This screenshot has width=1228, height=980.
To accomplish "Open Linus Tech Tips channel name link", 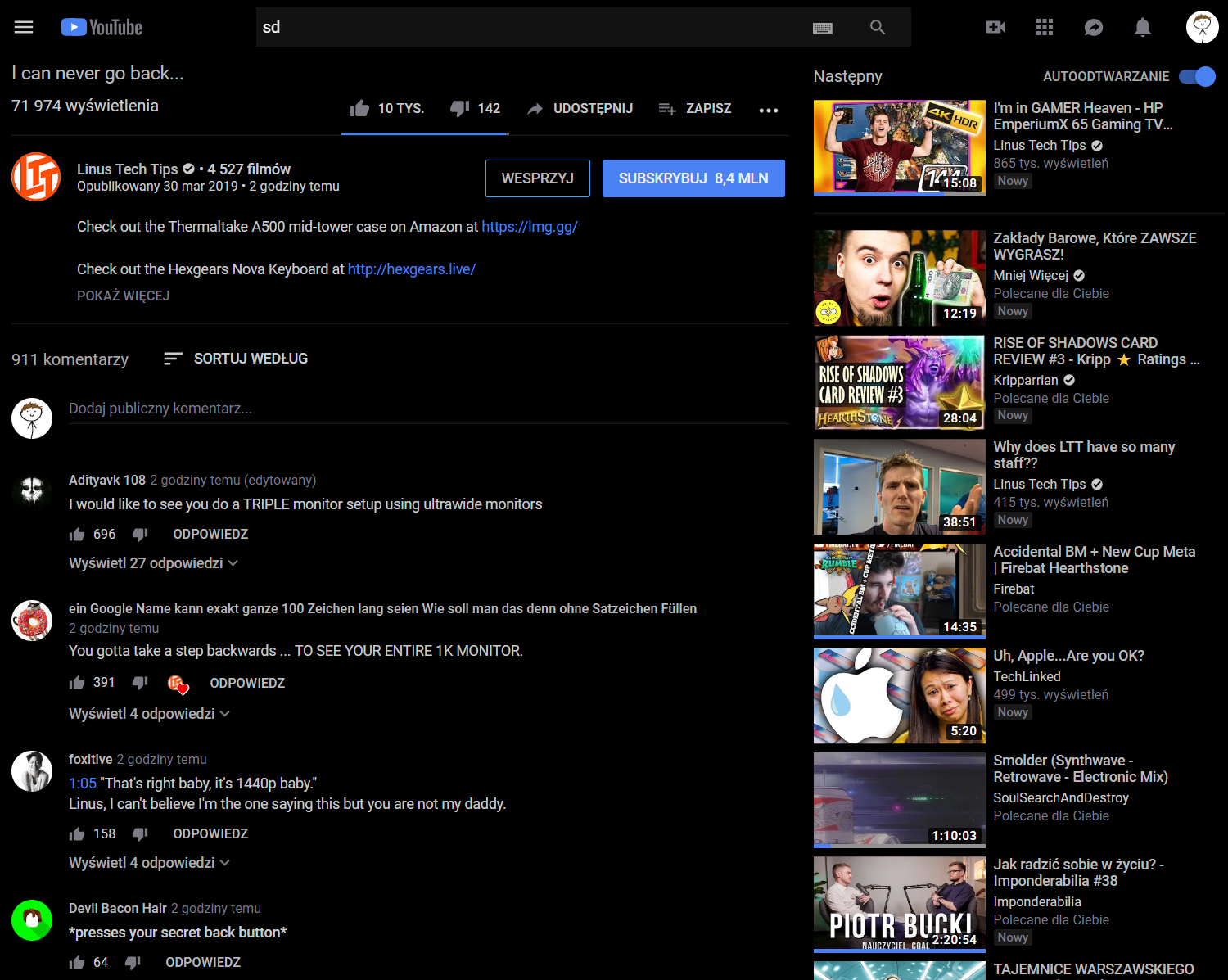I will (127, 169).
